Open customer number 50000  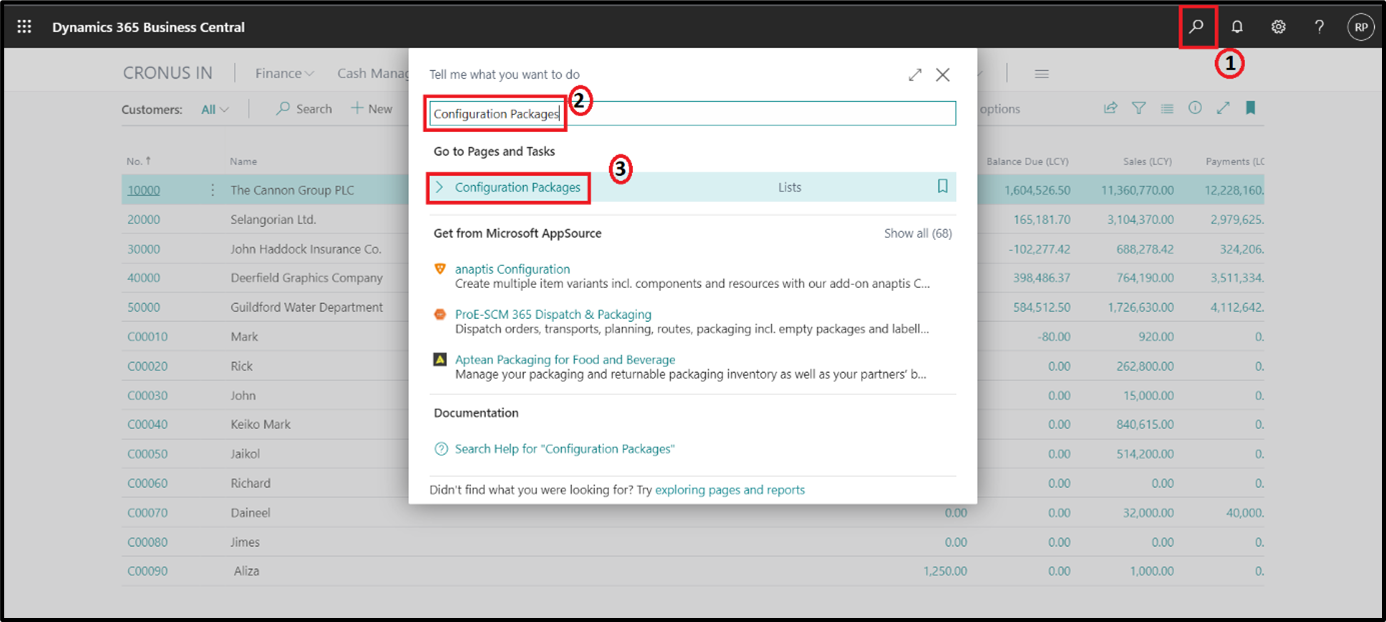[143, 307]
